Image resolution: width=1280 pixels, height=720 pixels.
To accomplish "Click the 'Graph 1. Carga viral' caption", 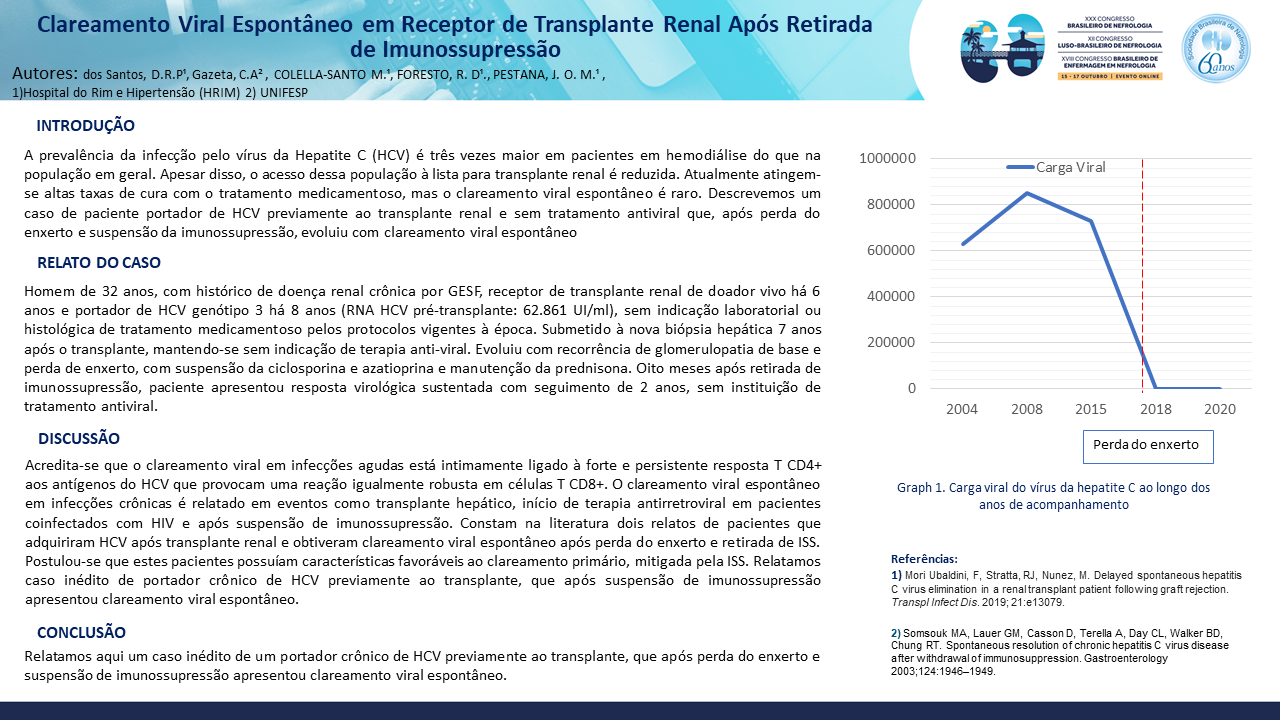I will [x=1053, y=497].
